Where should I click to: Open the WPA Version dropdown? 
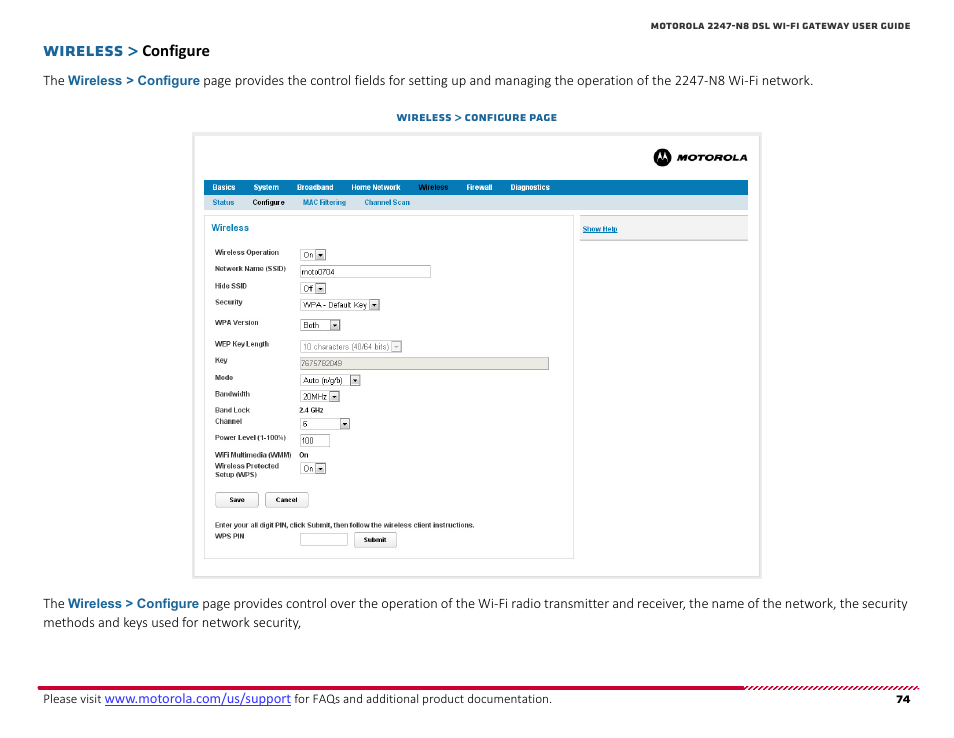click(320, 325)
